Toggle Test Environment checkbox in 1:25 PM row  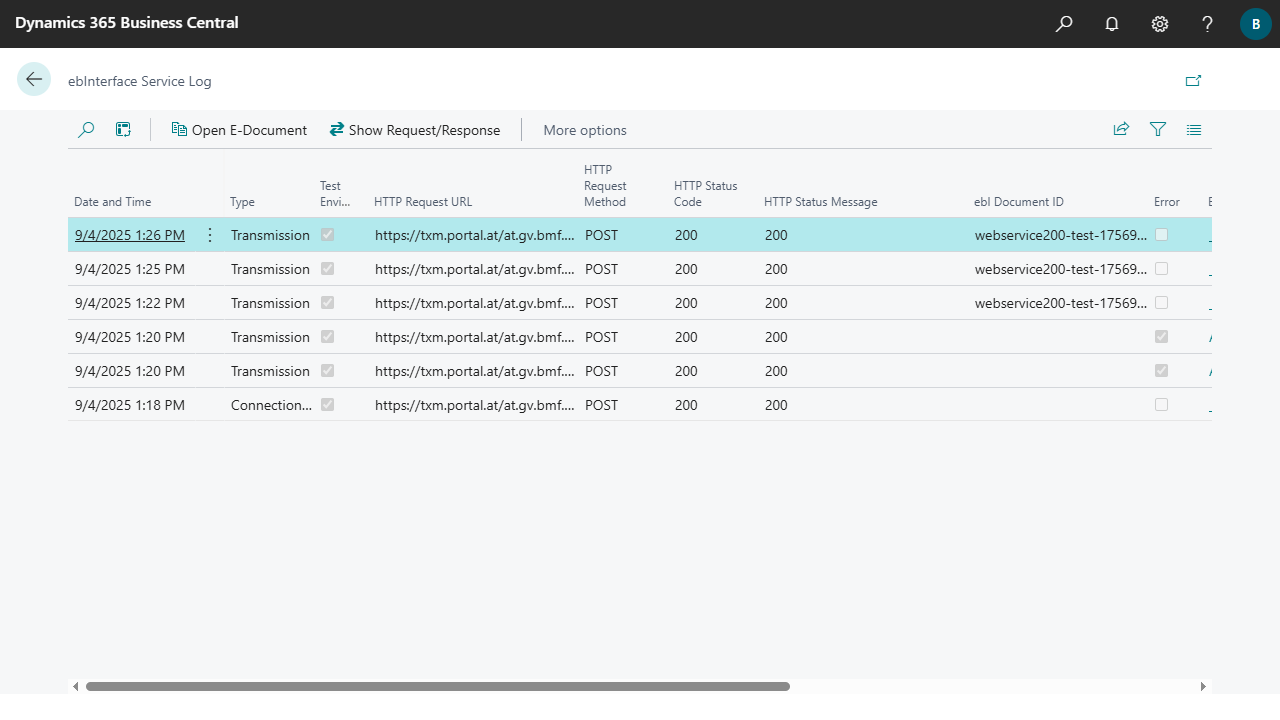tap(327, 269)
